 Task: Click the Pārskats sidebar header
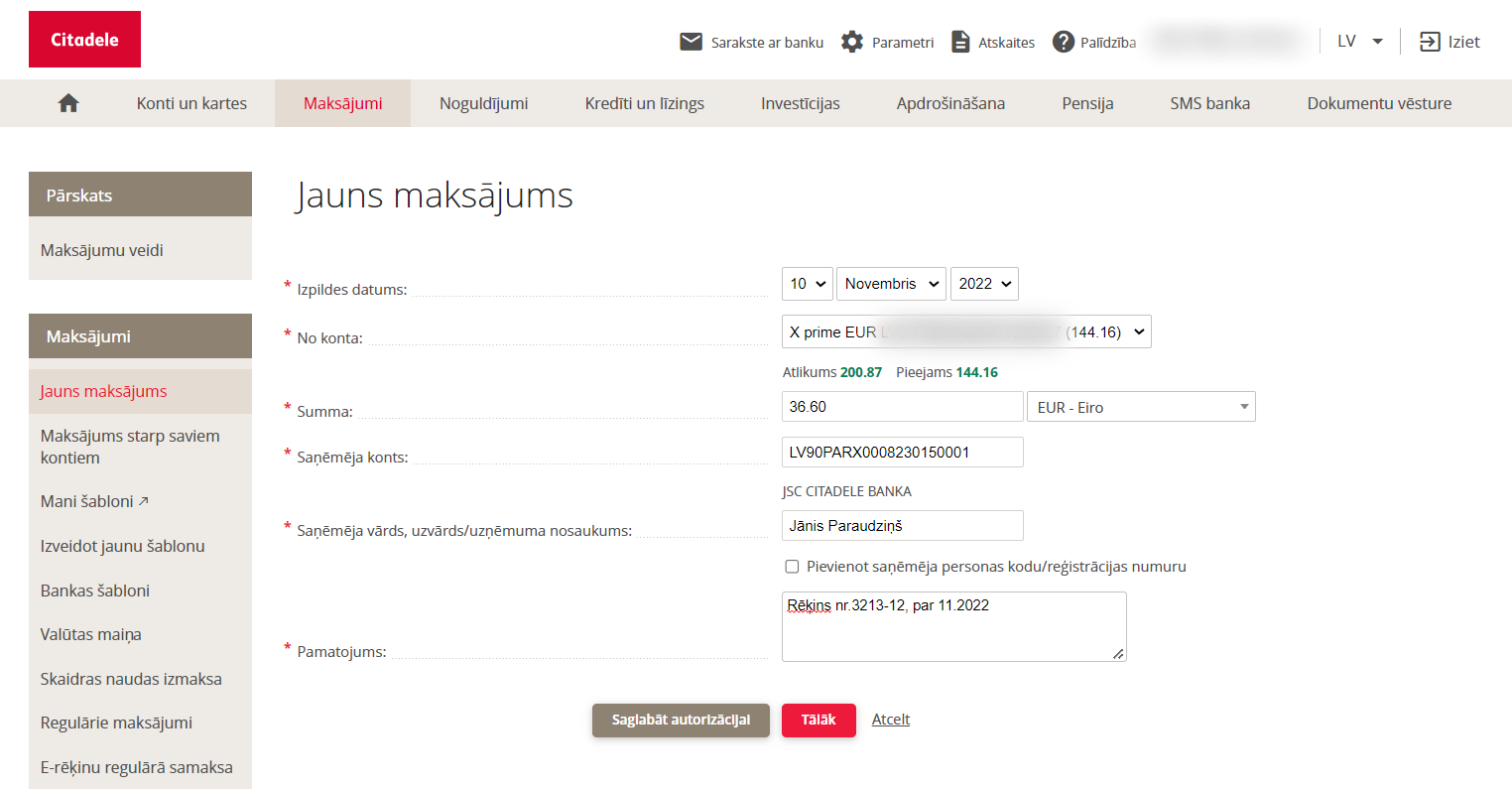(x=140, y=195)
